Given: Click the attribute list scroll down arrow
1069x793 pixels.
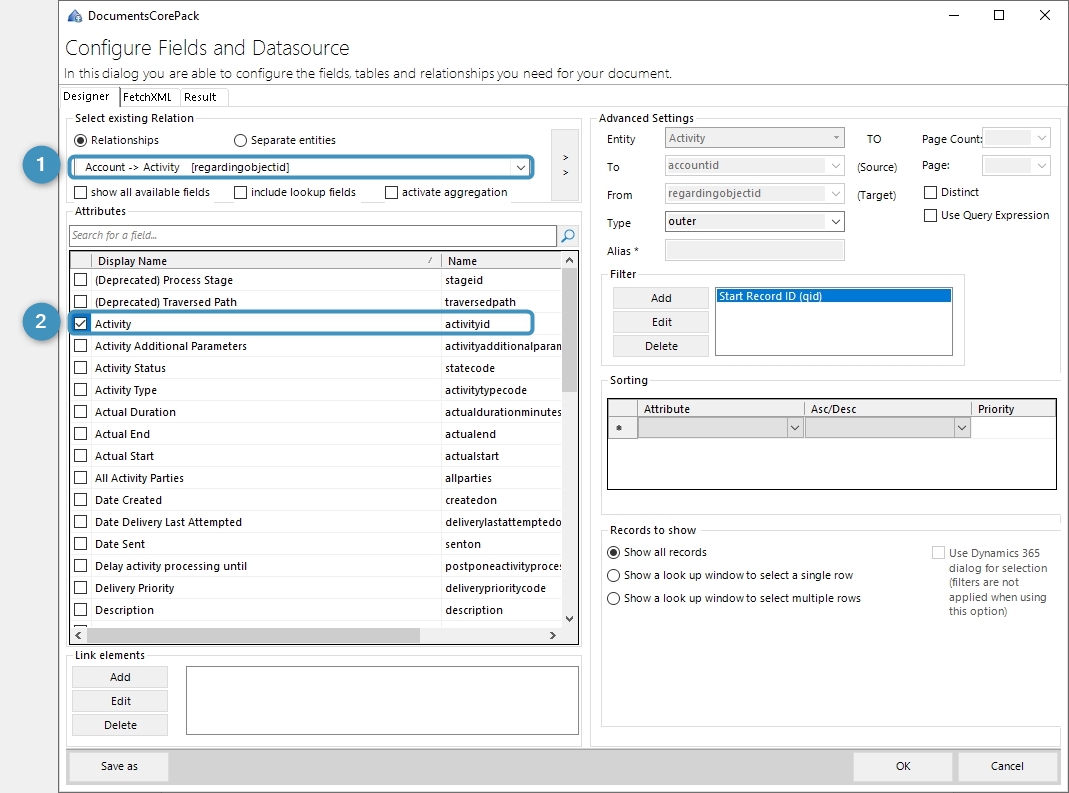Looking at the screenshot, I should coord(569,618).
